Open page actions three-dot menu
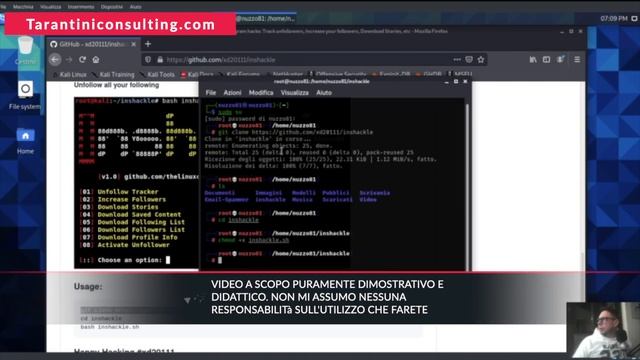This screenshot has width=640, height=360. click(x=457, y=60)
